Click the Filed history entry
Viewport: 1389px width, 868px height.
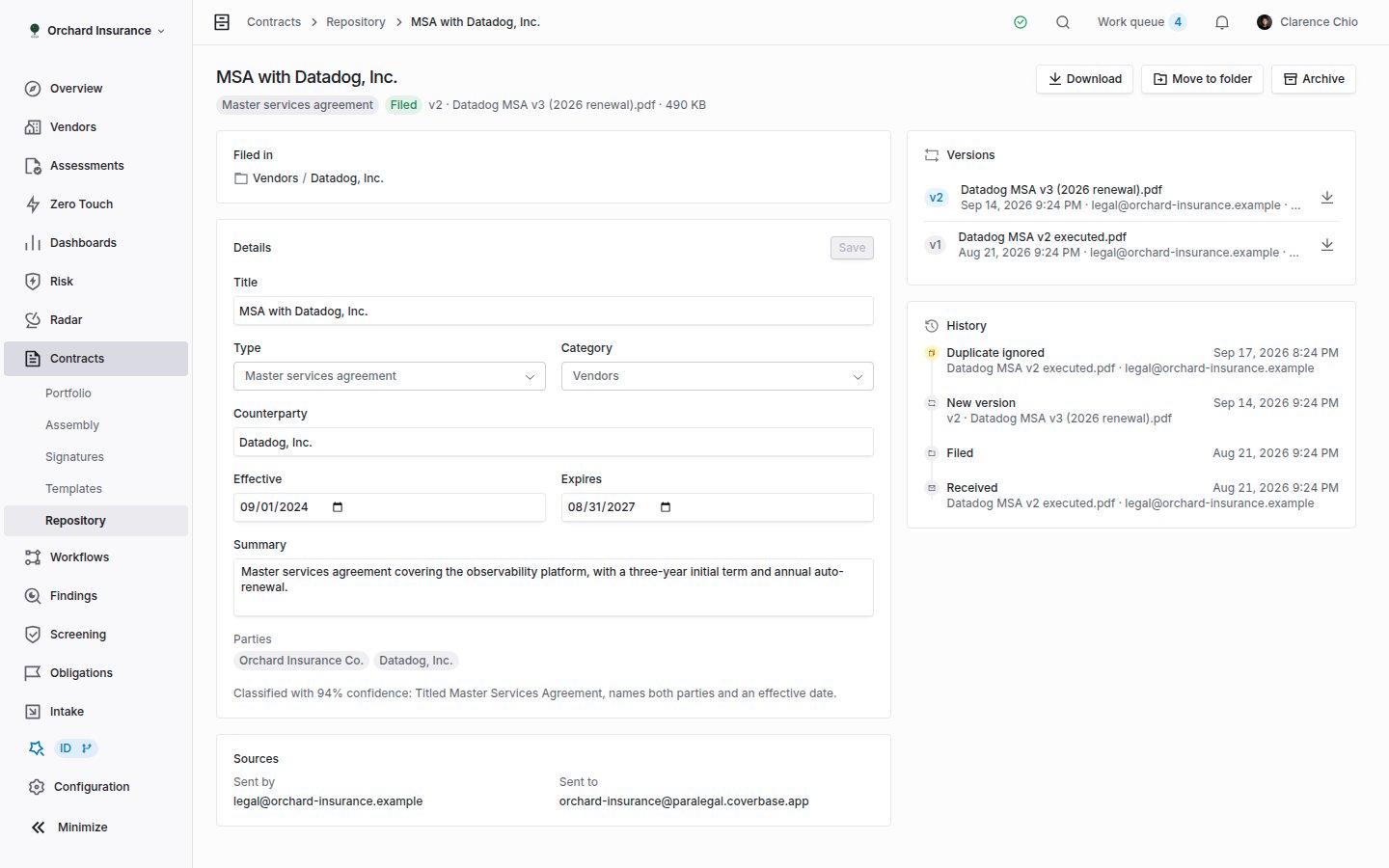[x=1131, y=453]
